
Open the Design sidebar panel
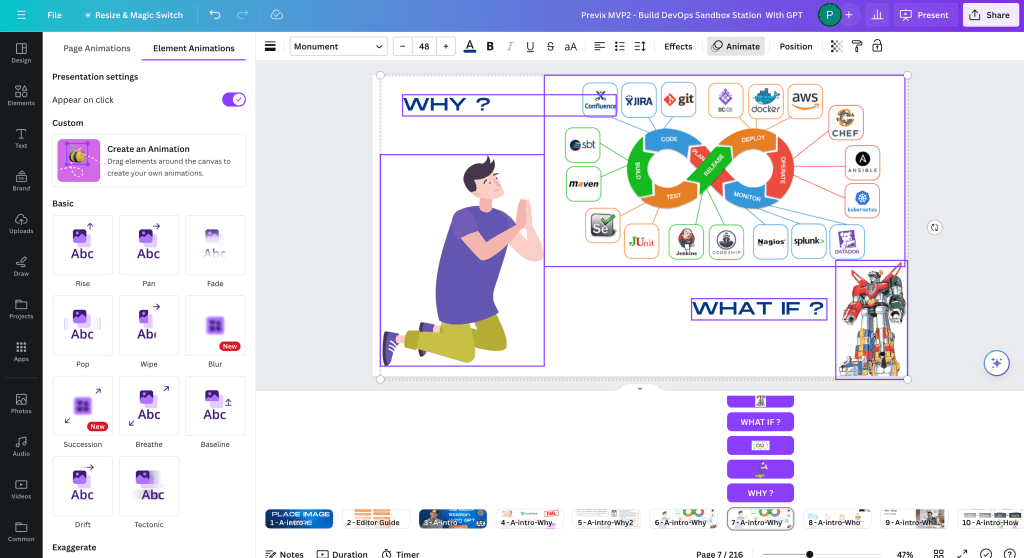[21, 53]
